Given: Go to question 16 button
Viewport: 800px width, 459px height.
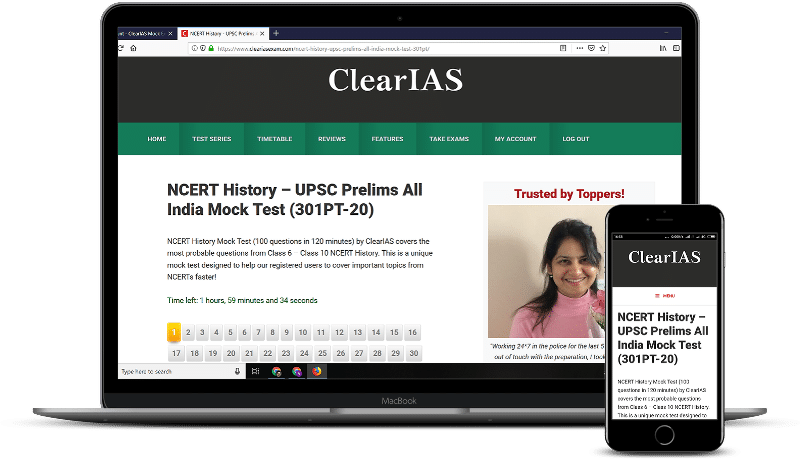Looking at the screenshot, I should click(x=412, y=333).
